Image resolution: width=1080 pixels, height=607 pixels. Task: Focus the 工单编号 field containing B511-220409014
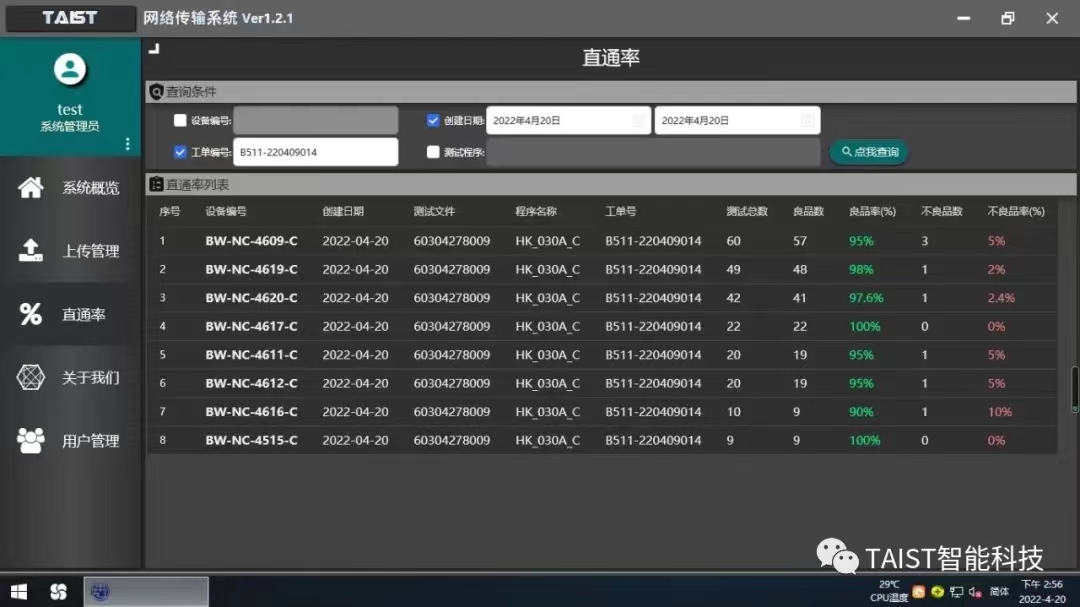315,152
